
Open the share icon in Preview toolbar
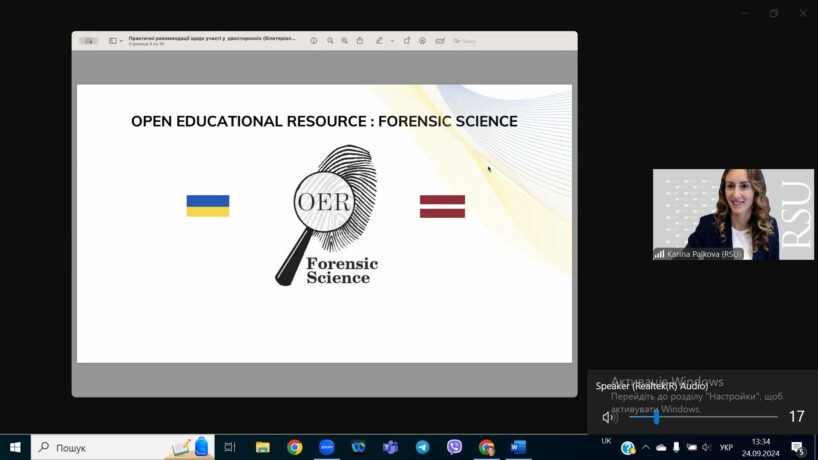360,41
